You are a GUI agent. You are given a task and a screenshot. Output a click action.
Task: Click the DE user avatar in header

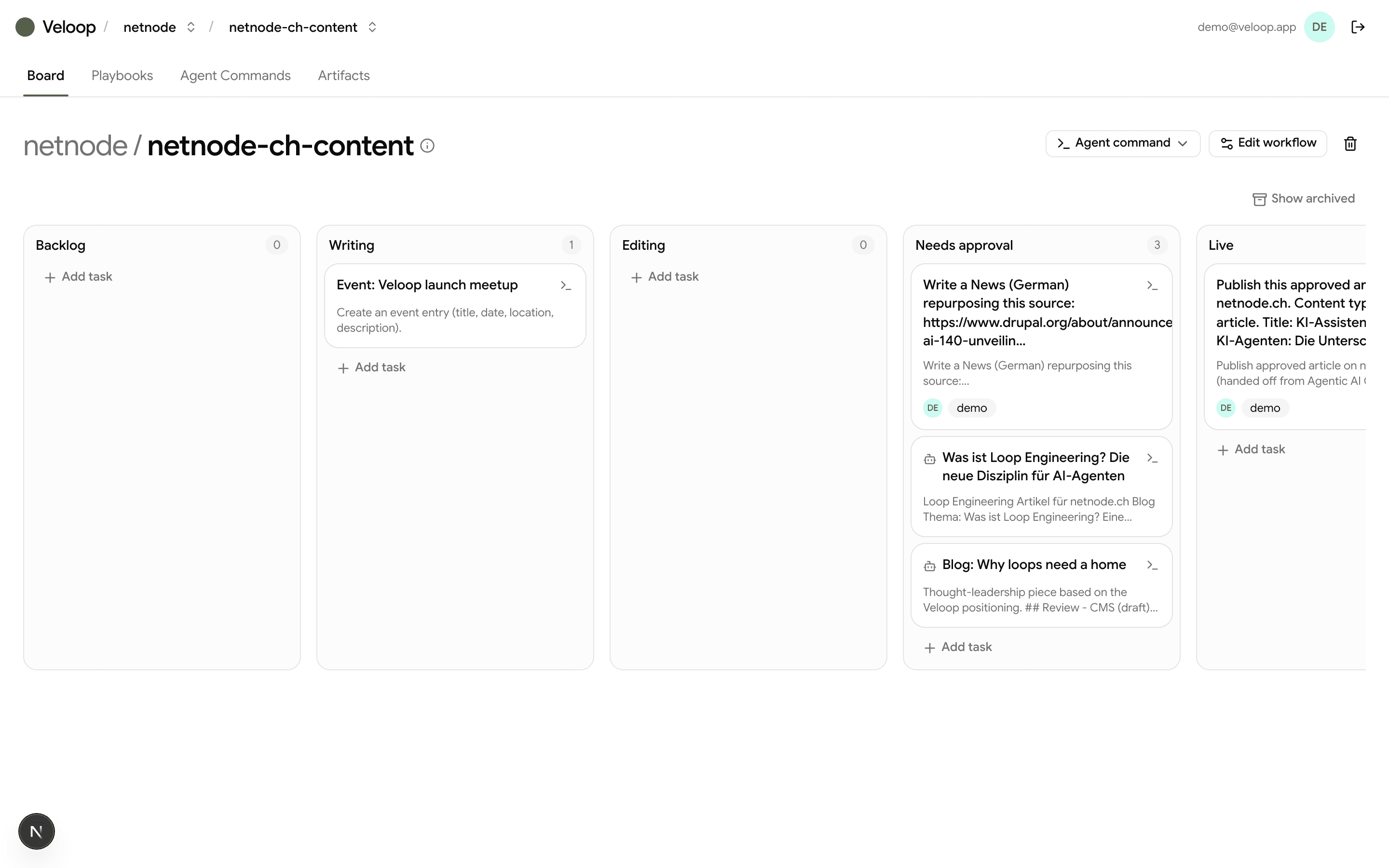[1319, 27]
